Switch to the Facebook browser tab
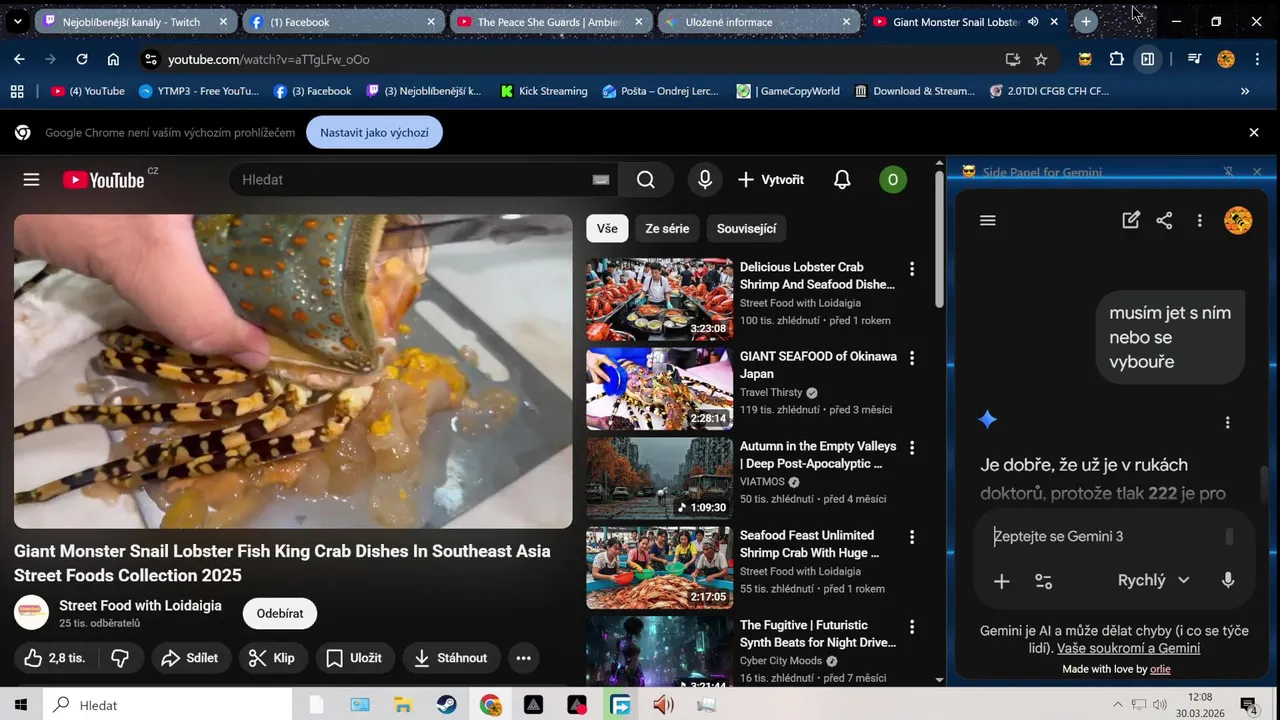 click(x=344, y=21)
